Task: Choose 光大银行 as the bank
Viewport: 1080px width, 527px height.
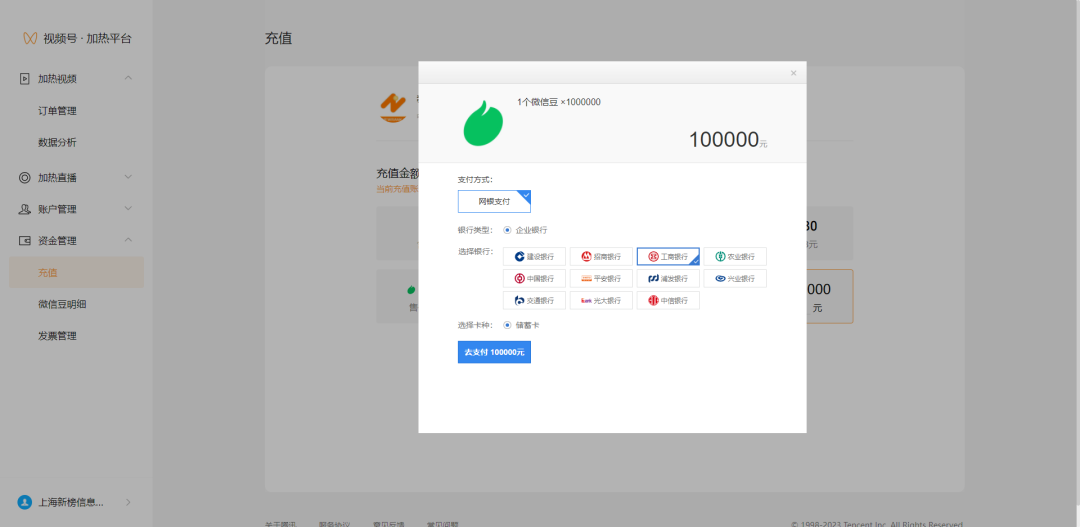Action: (x=601, y=300)
